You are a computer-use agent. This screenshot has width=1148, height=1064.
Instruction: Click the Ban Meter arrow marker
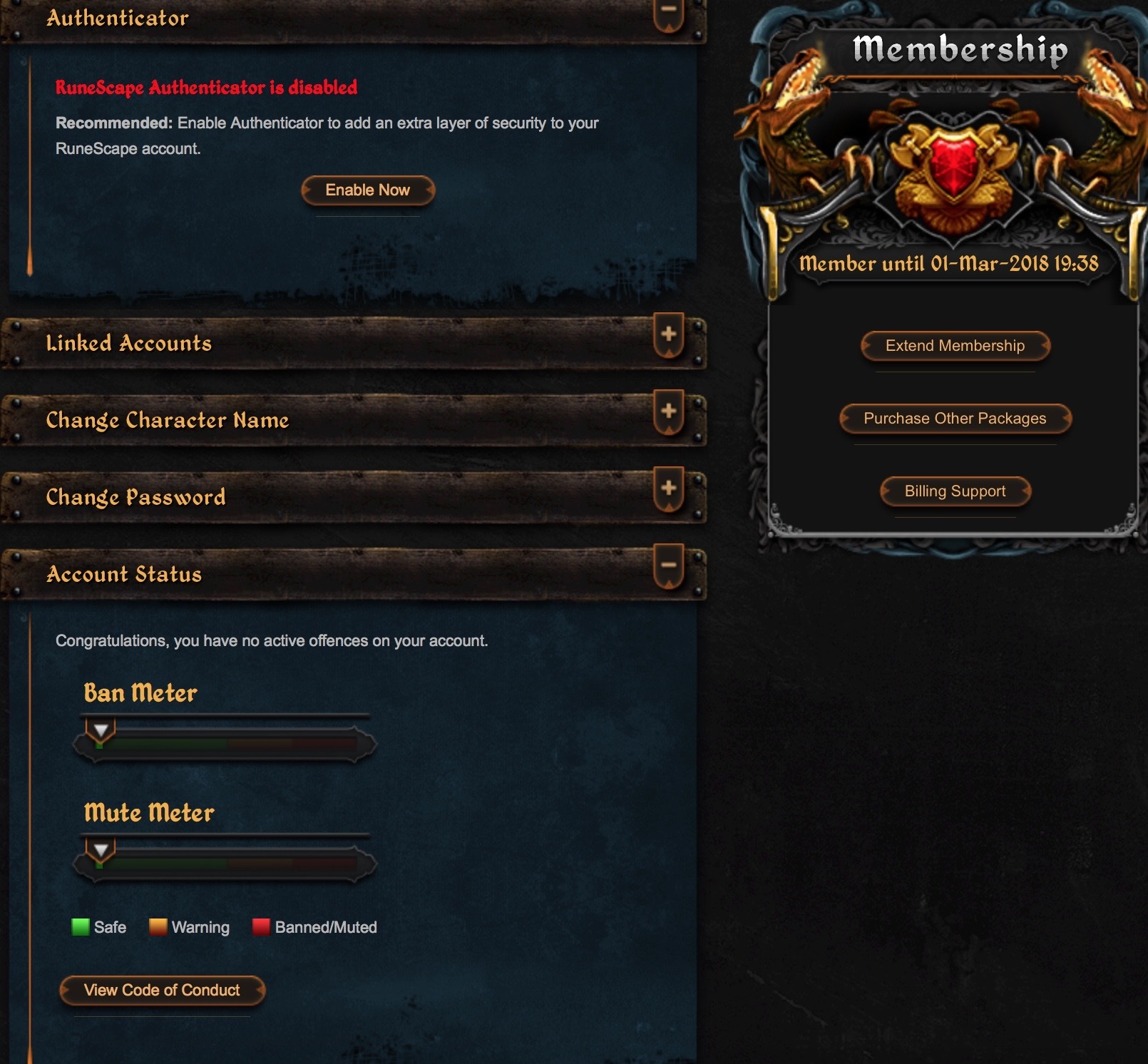click(101, 731)
